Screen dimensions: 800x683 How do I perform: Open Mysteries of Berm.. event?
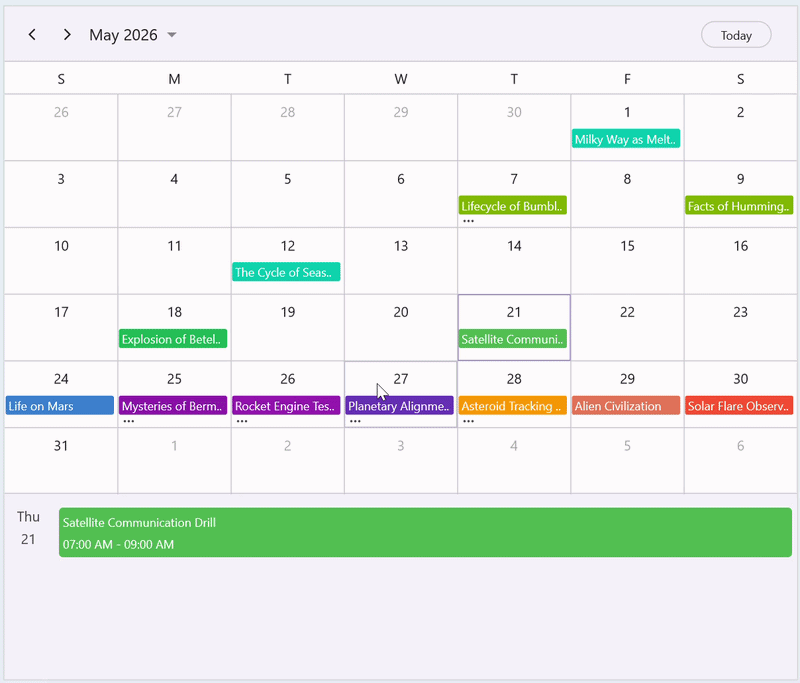click(172, 406)
